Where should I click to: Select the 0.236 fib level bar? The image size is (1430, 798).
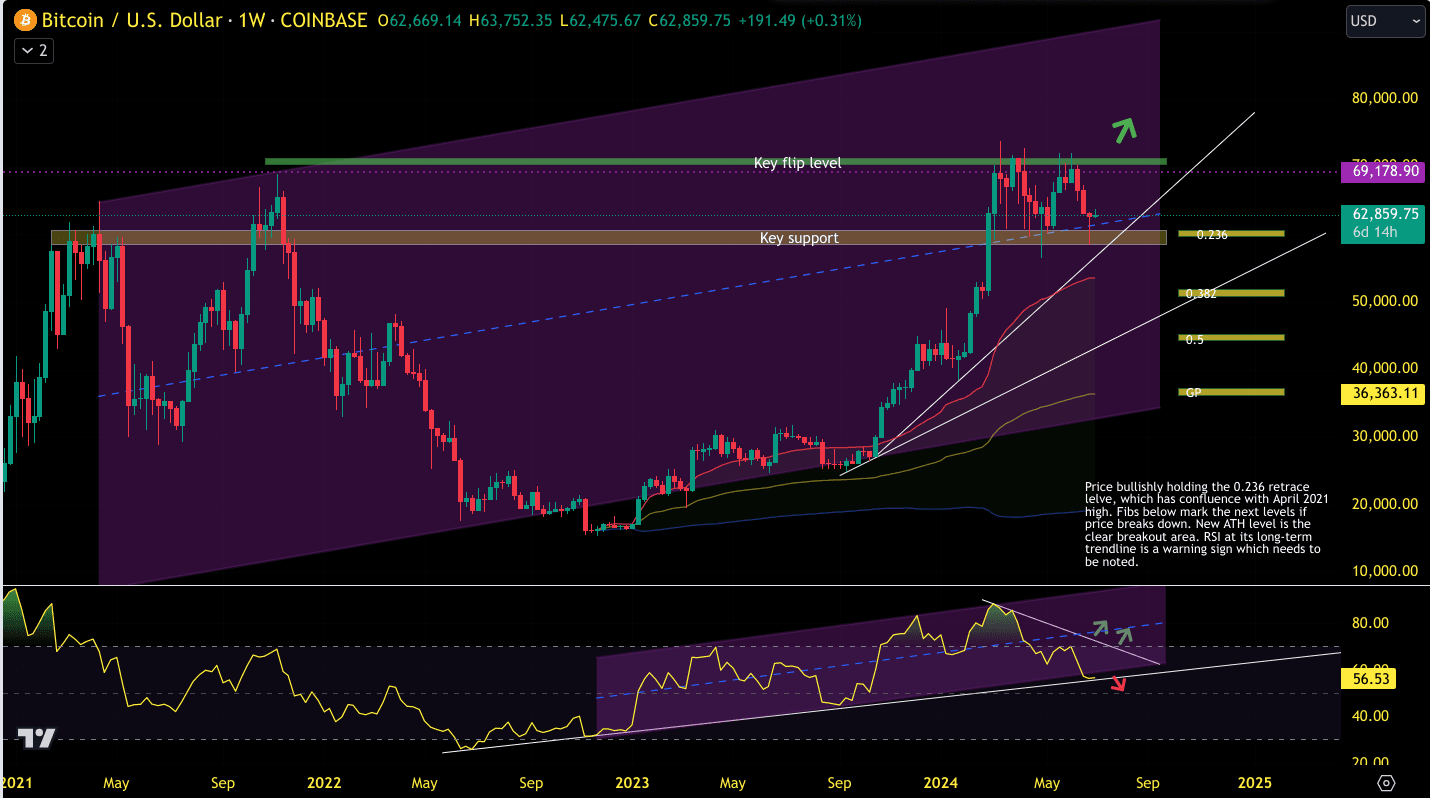pyautogui.click(x=1231, y=234)
